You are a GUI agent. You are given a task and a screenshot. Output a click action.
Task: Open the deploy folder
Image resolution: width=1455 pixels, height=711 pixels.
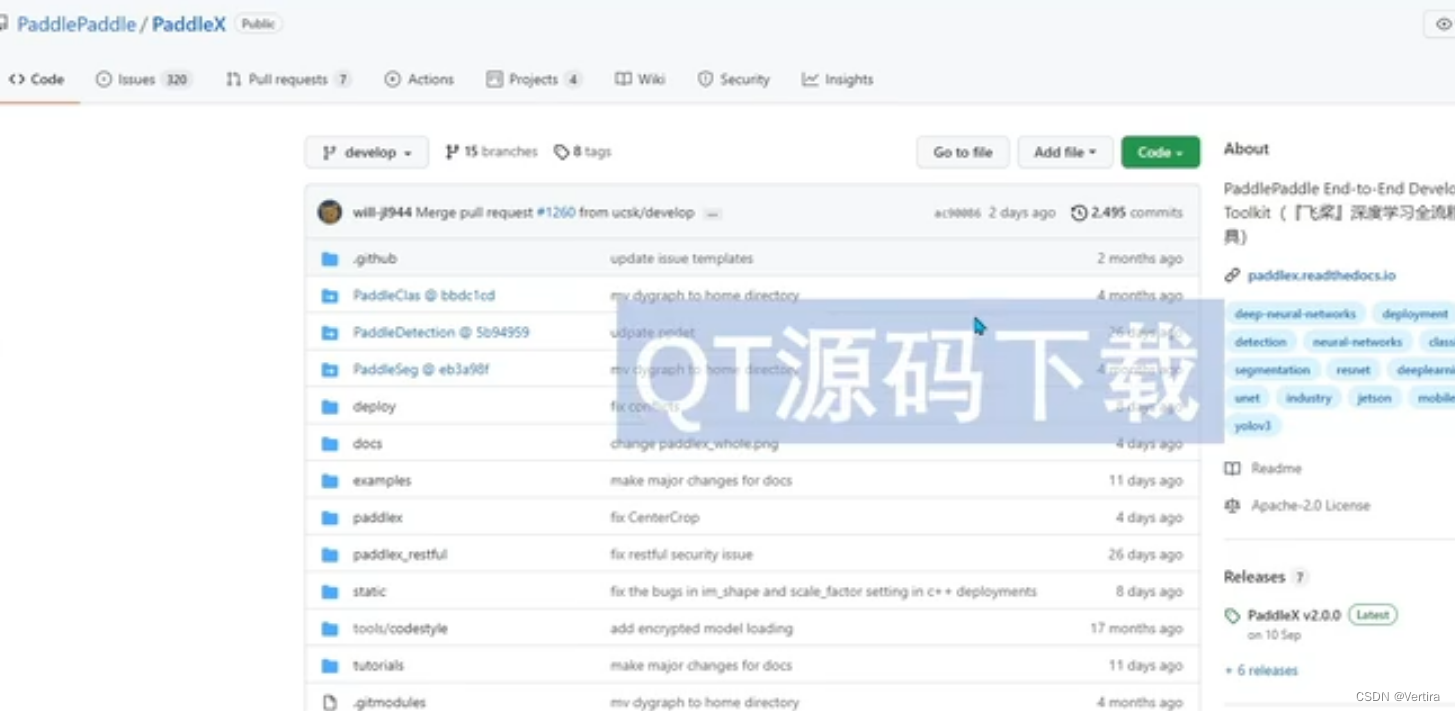coord(374,407)
